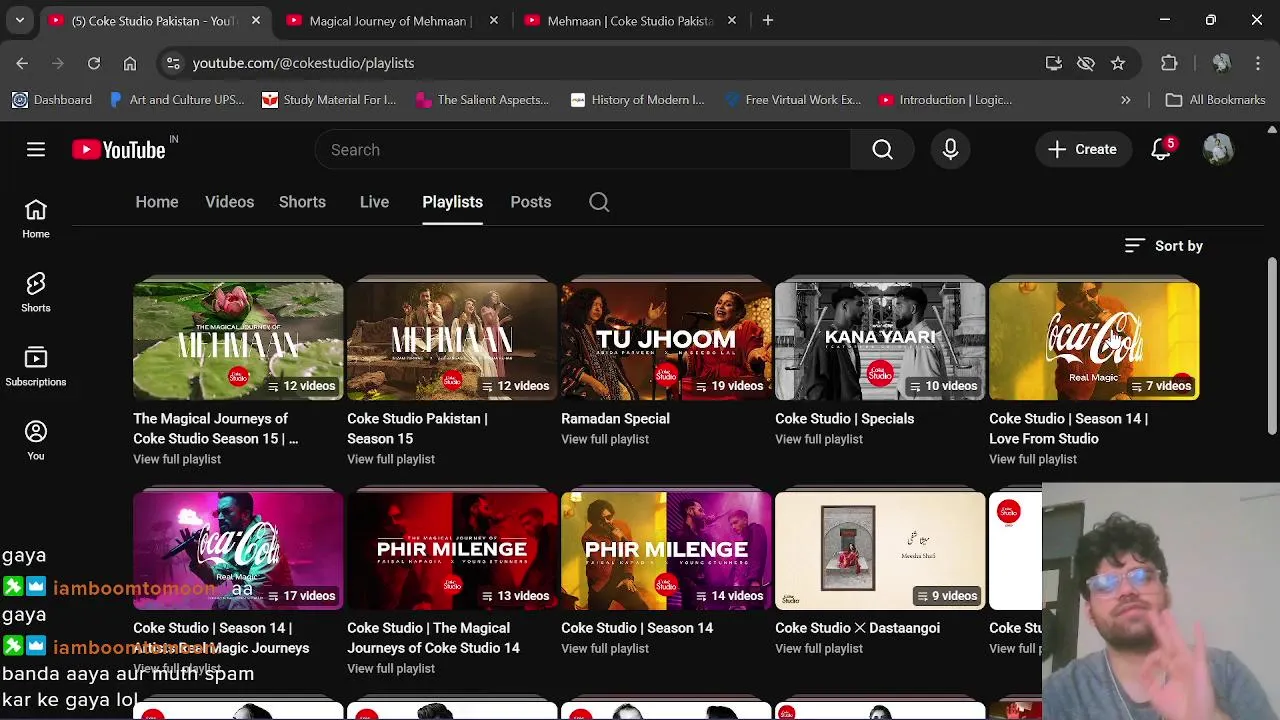Open the Introduction Logic bookmark
The image size is (1280, 720).
tap(946, 100)
